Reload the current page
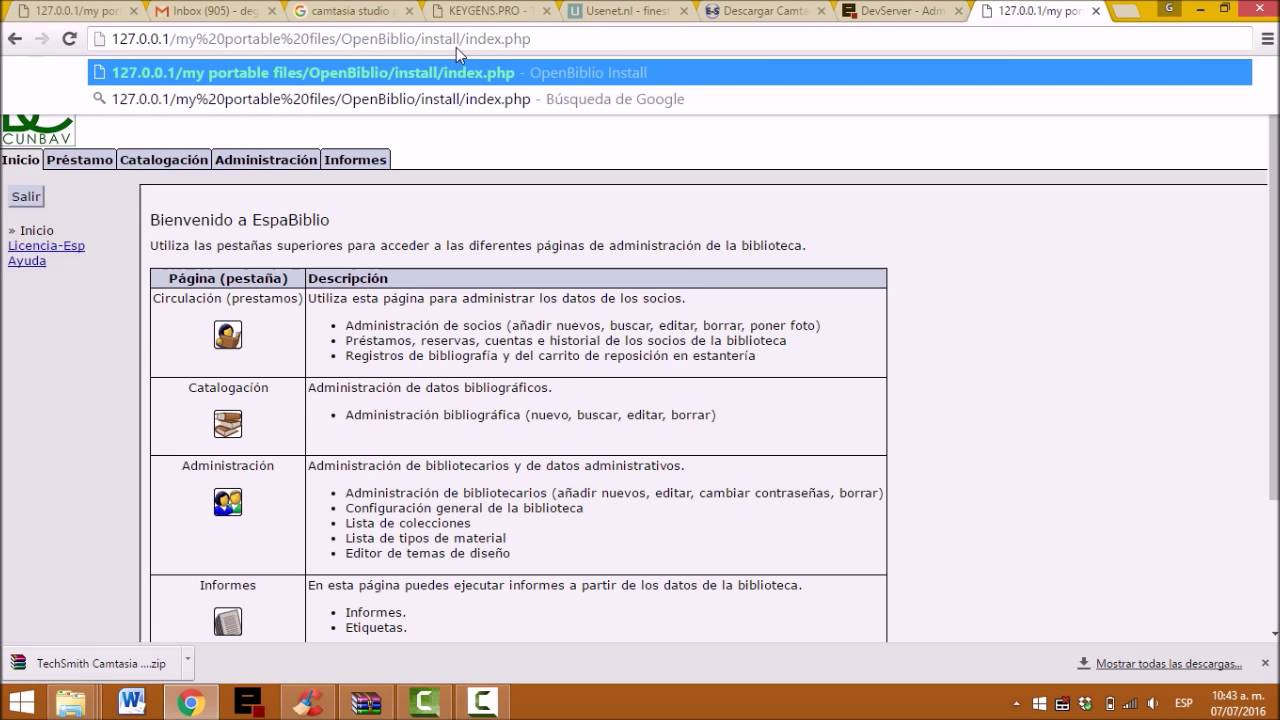 69,39
